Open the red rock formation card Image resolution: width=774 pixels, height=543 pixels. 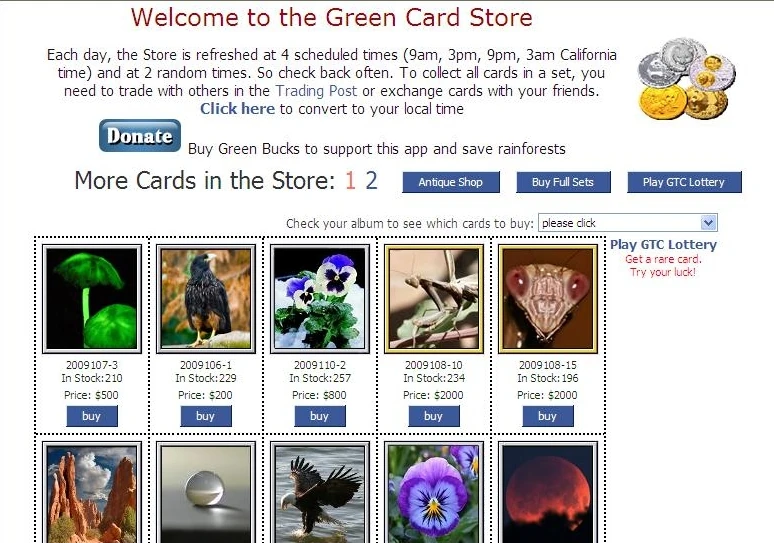tap(92, 492)
